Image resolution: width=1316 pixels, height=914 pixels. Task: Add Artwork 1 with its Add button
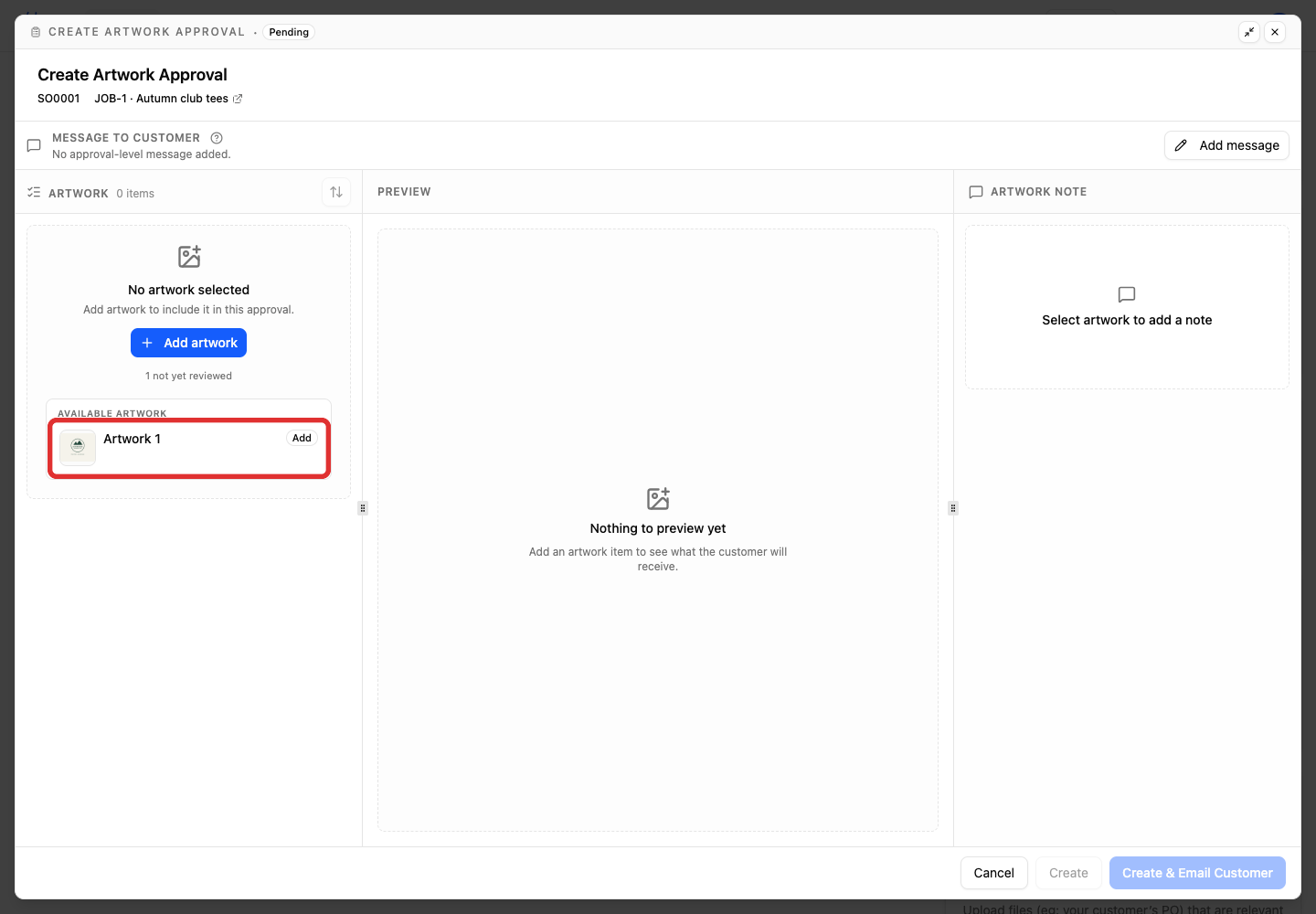click(x=302, y=438)
